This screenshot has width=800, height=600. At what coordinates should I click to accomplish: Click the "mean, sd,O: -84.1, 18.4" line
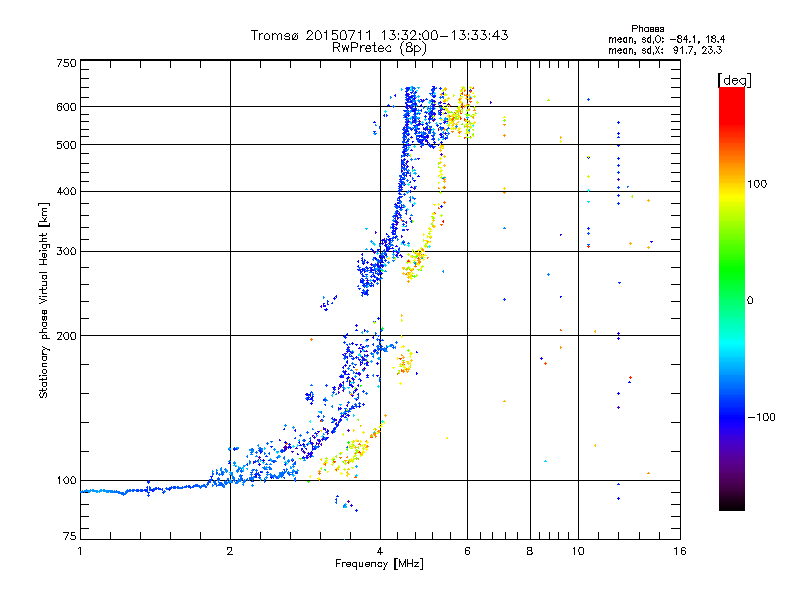(x=666, y=39)
